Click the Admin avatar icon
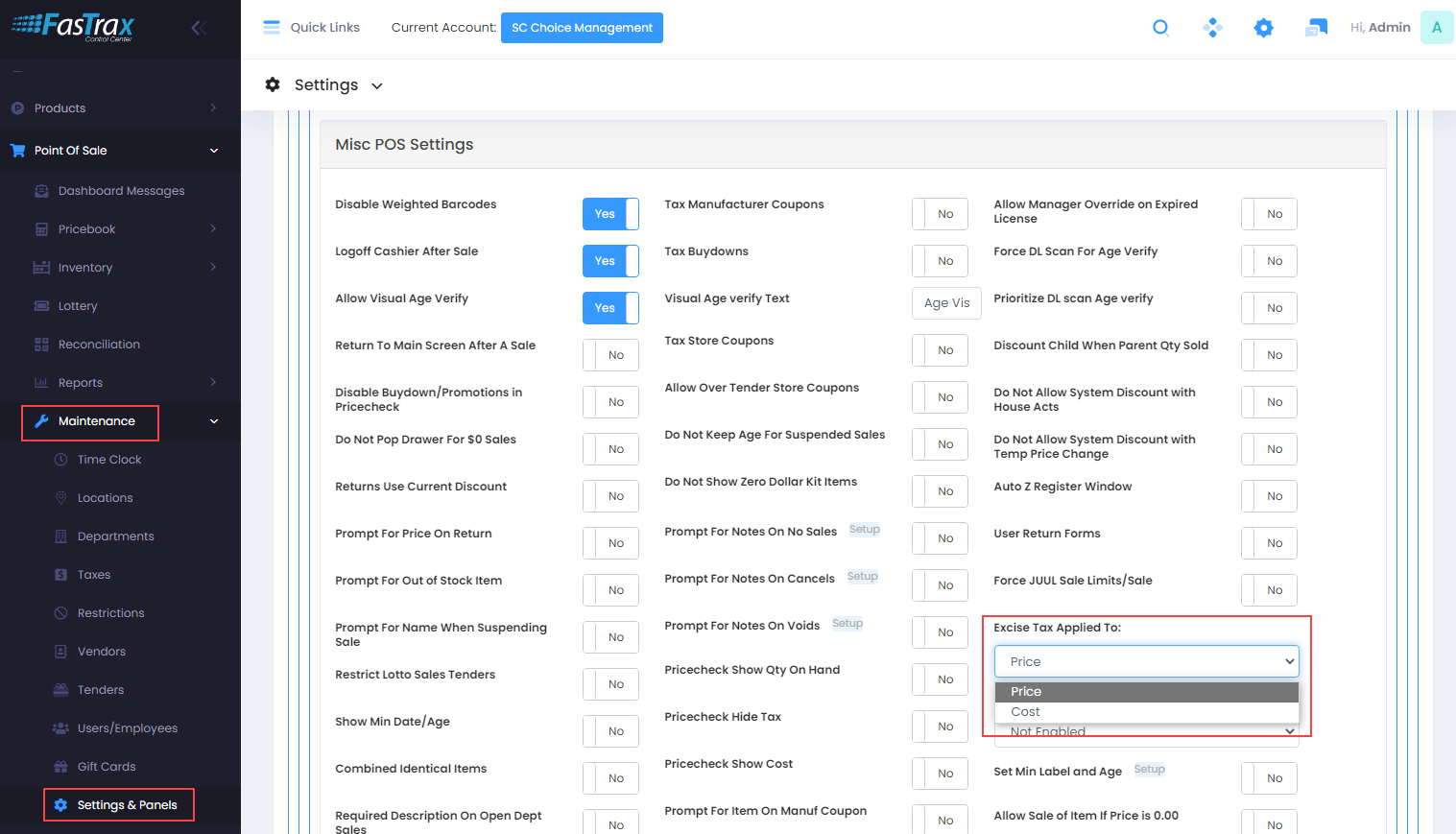The image size is (1456, 834). (1436, 28)
